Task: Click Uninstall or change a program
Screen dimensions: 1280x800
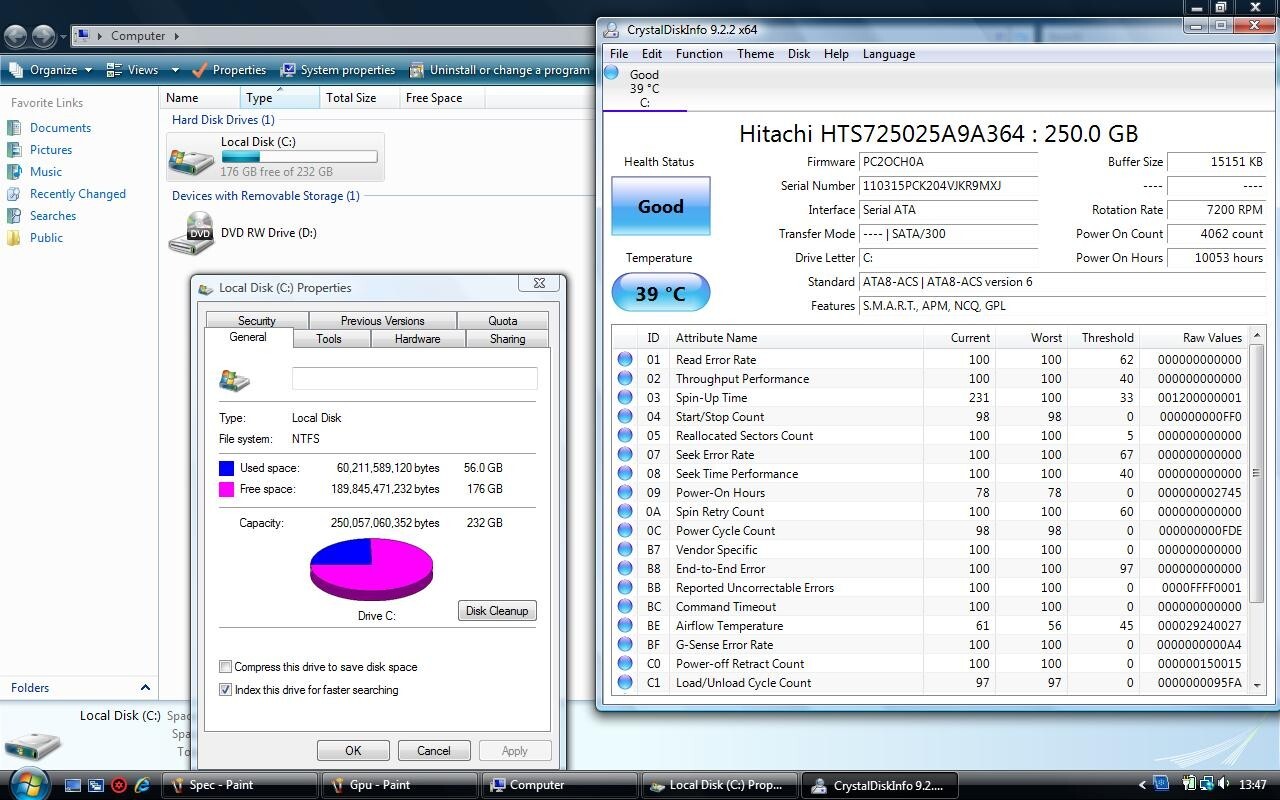Action: [499, 70]
